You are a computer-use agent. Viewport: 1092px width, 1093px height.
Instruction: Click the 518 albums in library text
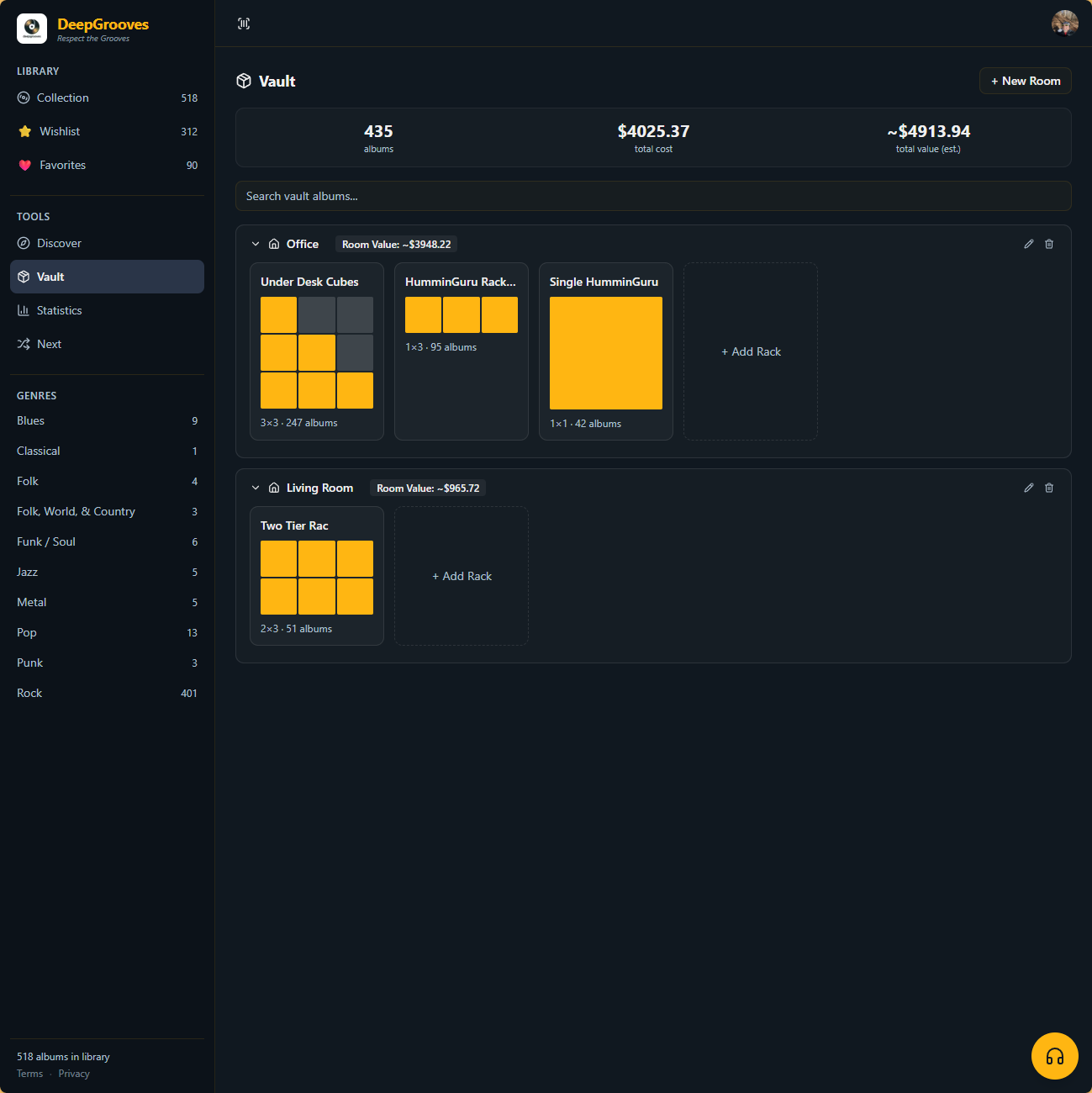point(63,1057)
